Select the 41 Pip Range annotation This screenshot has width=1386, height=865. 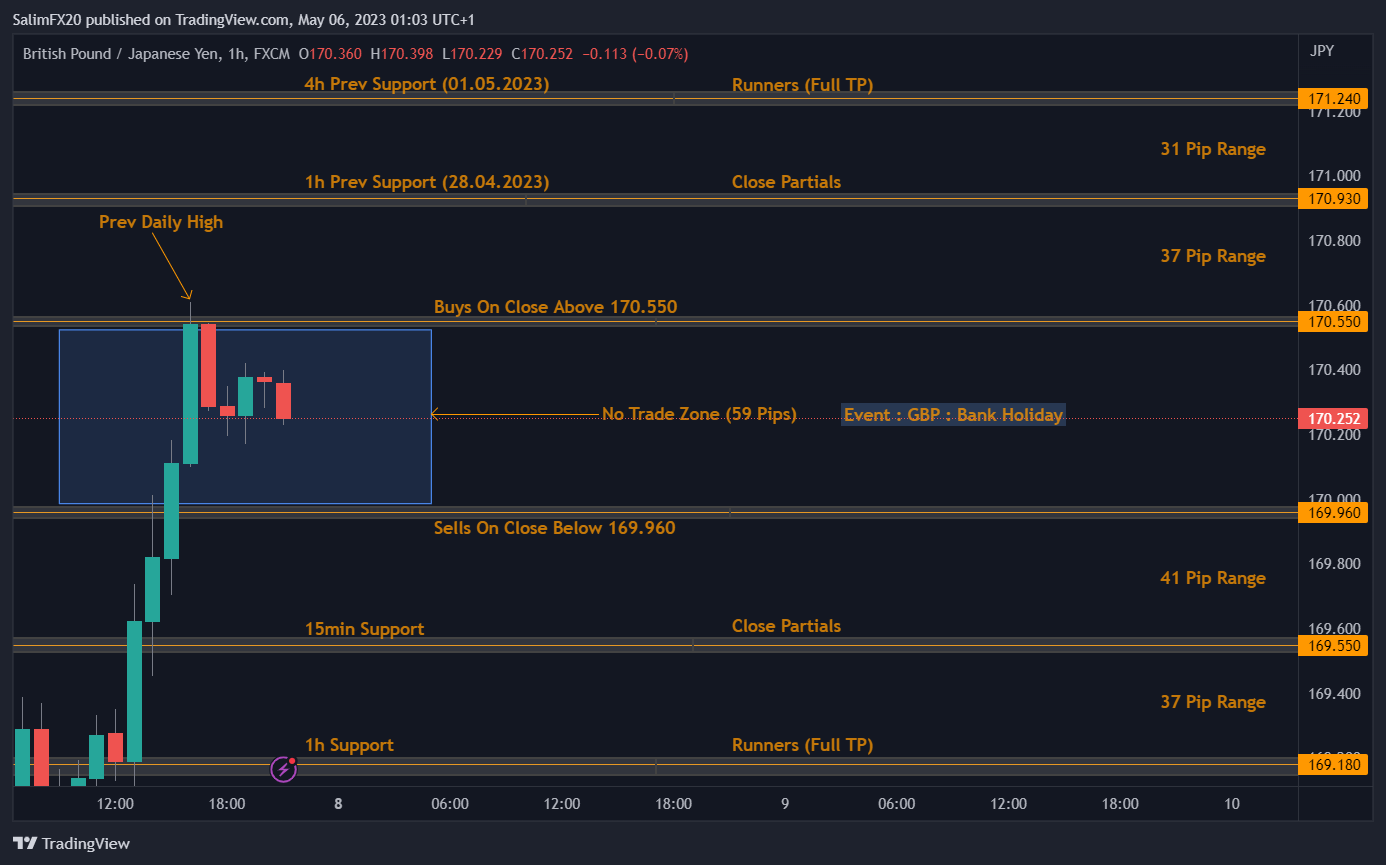(x=1212, y=578)
